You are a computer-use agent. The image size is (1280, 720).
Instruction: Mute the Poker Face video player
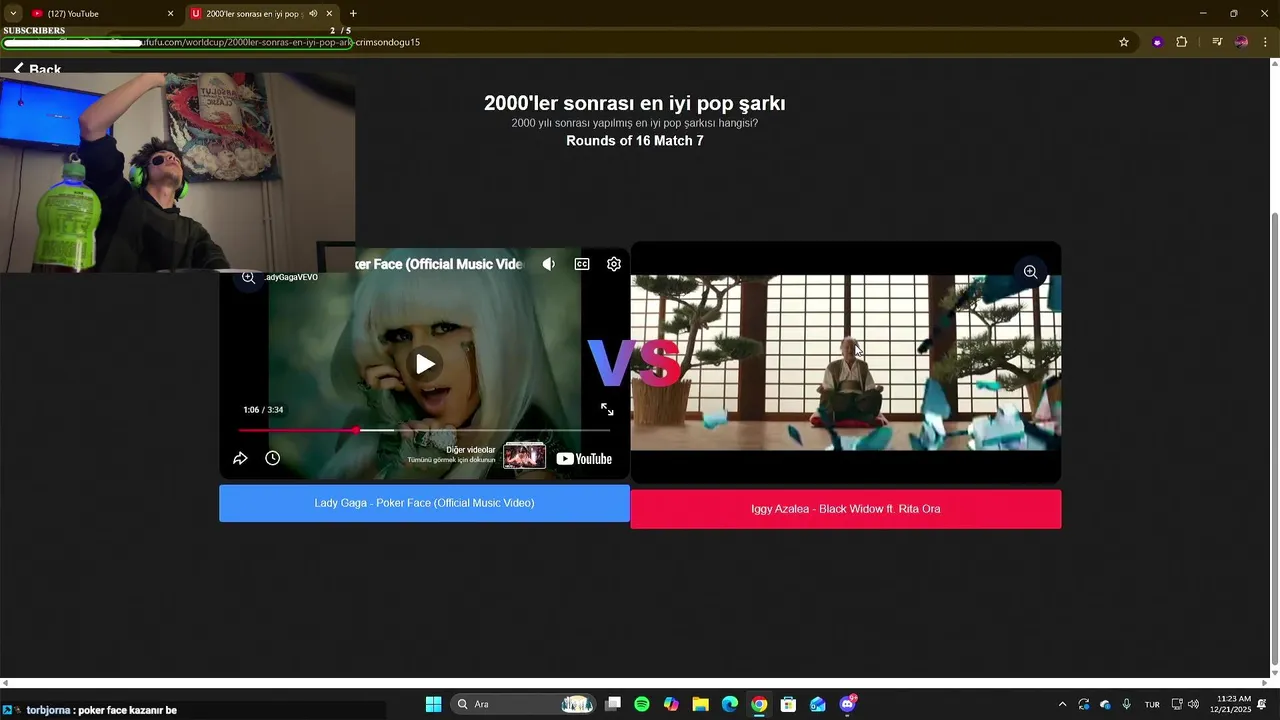[x=549, y=264]
